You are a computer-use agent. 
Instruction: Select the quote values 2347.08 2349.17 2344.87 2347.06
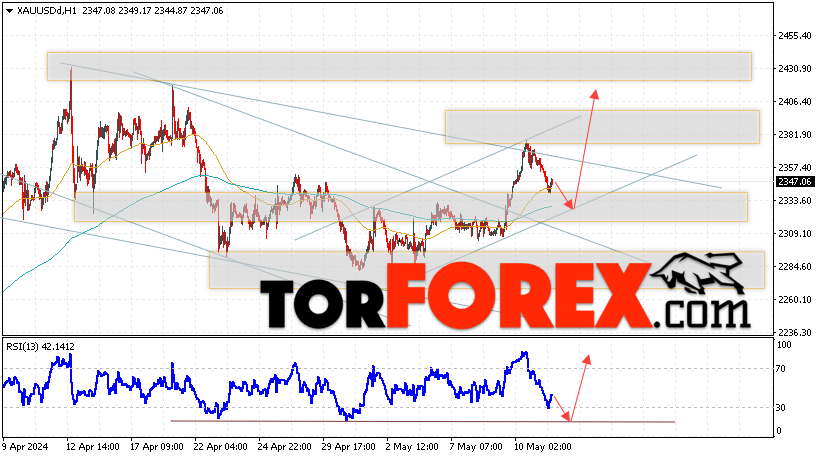click(x=151, y=10)
